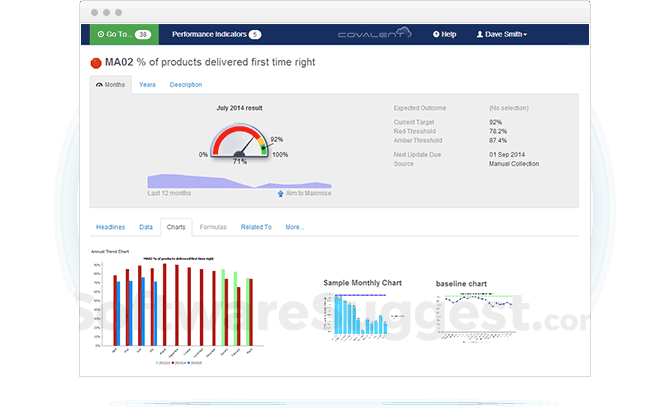
Task: Click the MA02 indicator title
Action: (210, 62)
